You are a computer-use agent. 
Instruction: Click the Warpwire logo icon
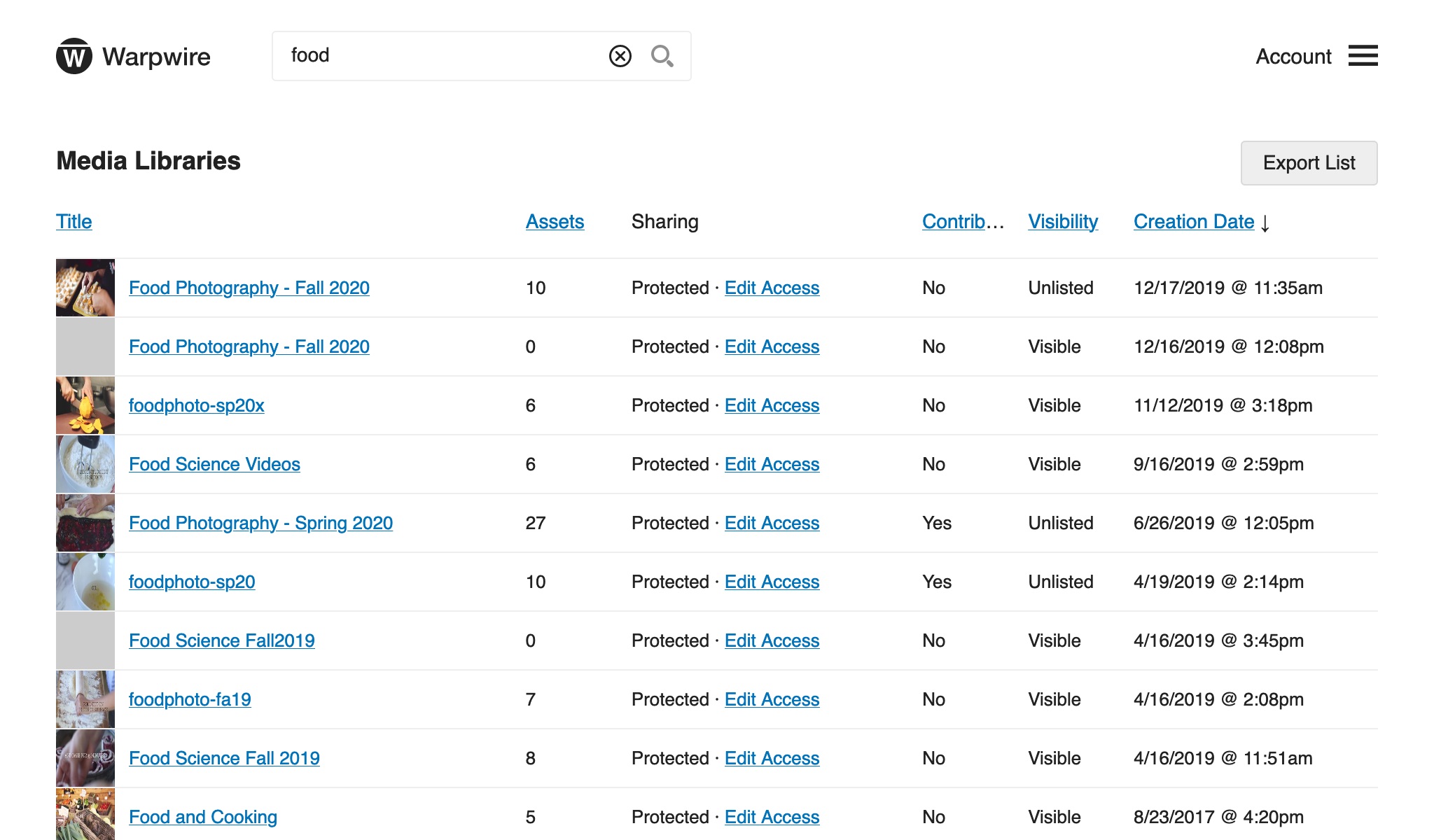coord(74,56)
